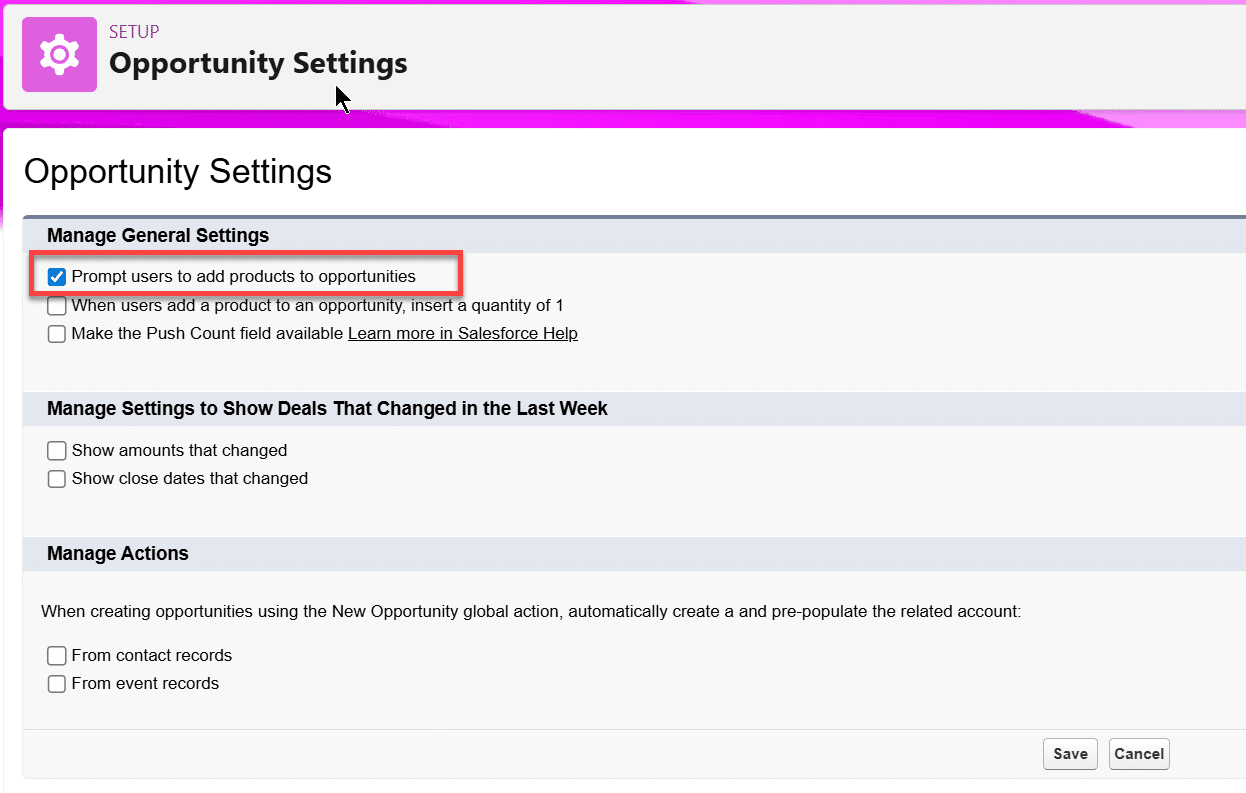Click the Setup gear icon

[59, 54]
